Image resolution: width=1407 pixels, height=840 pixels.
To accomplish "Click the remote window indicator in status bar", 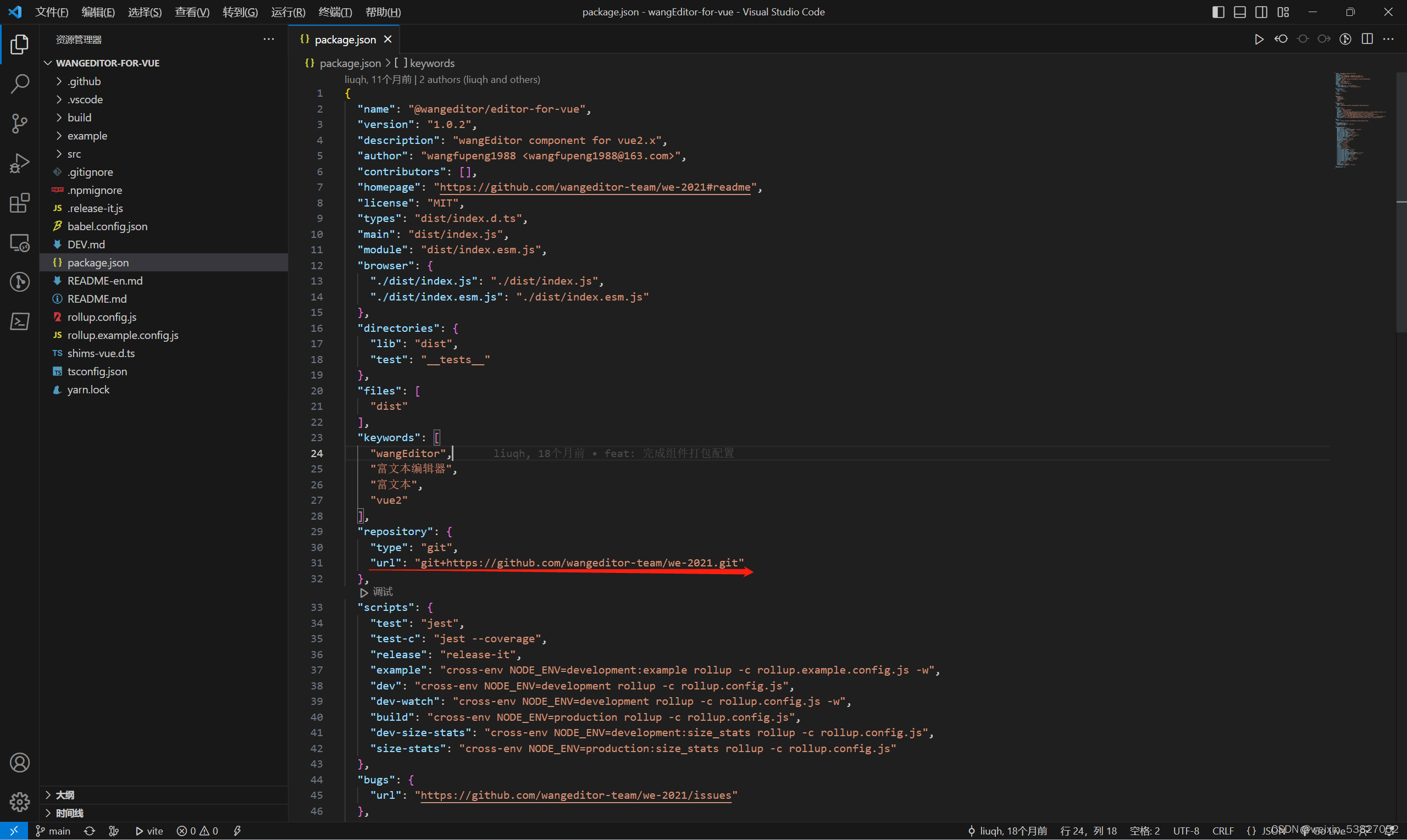I will (14, 830).
